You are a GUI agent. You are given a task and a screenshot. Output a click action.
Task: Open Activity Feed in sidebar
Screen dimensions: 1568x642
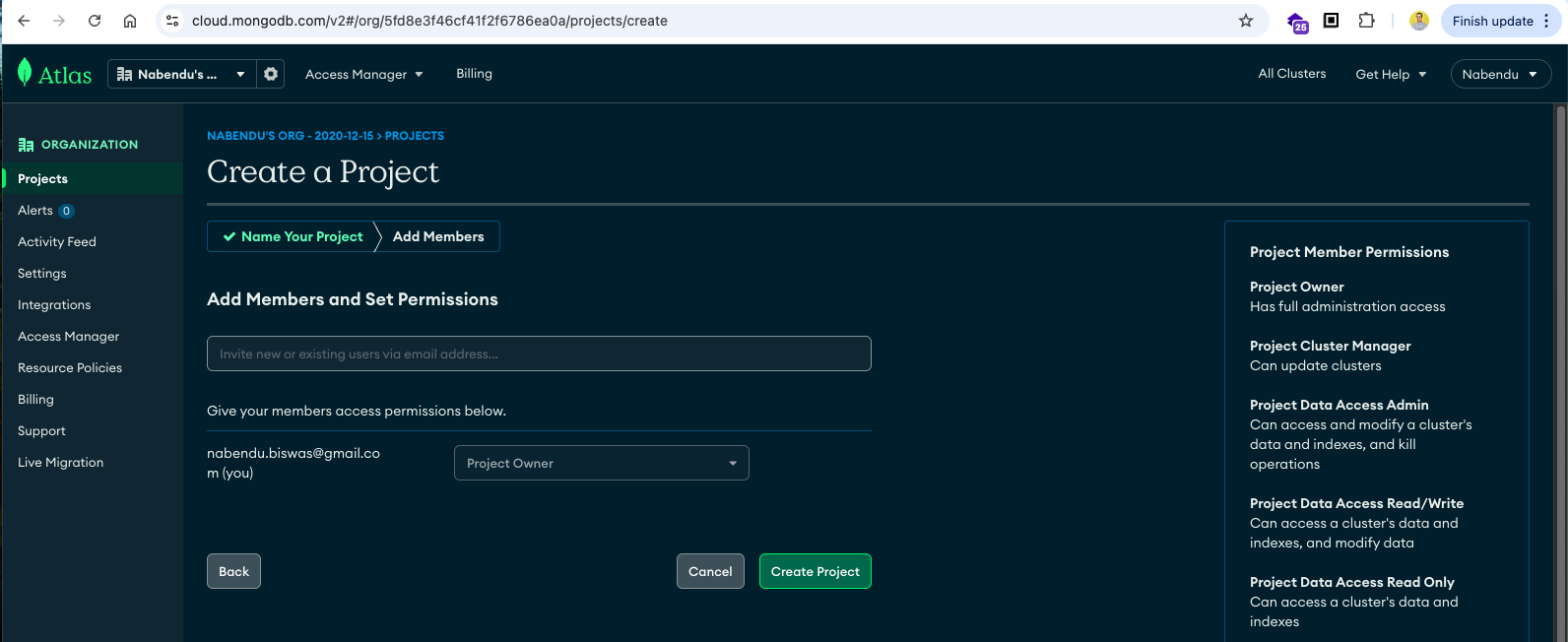[57, 242]
